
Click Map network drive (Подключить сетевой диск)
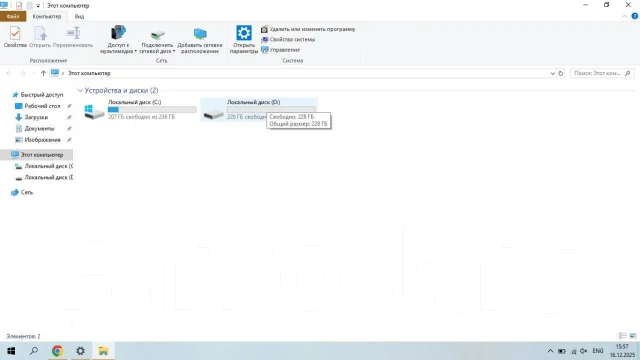point(157,40)
